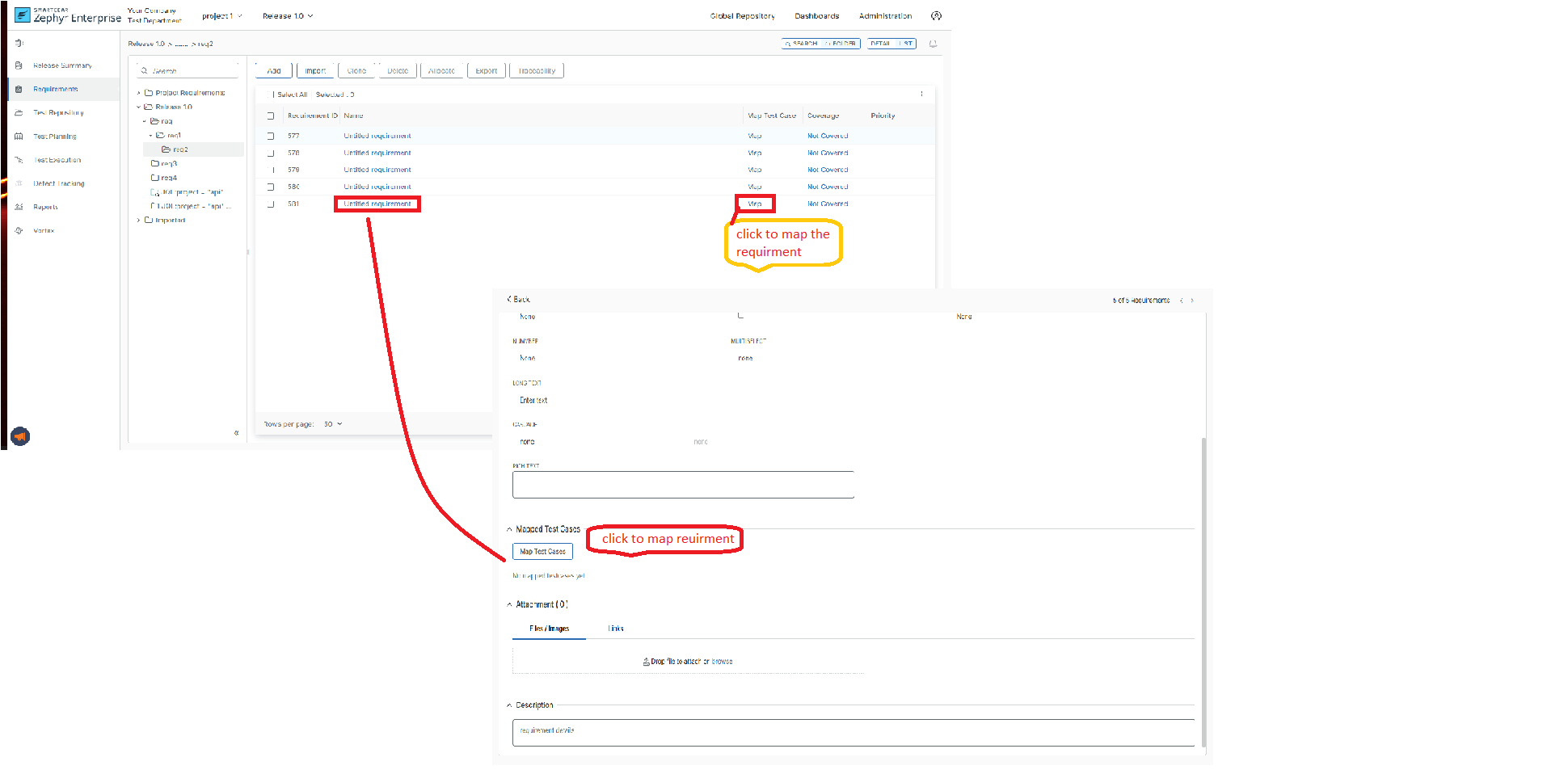Image resolution: width=1568 pixels, height=774 pixels.
Task: Tick the checkbox for requirement 577
Action: tap(271, 137)
